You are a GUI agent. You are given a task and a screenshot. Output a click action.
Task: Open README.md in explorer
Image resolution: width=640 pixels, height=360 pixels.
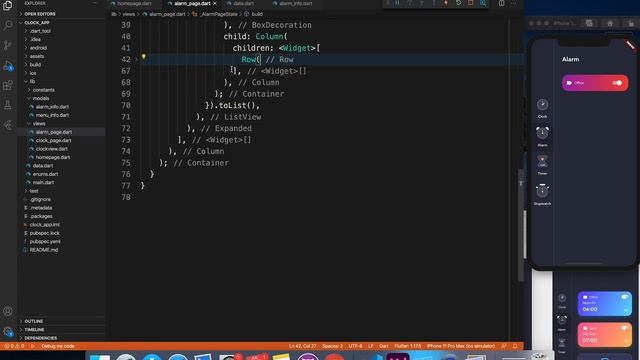[44, 250]
